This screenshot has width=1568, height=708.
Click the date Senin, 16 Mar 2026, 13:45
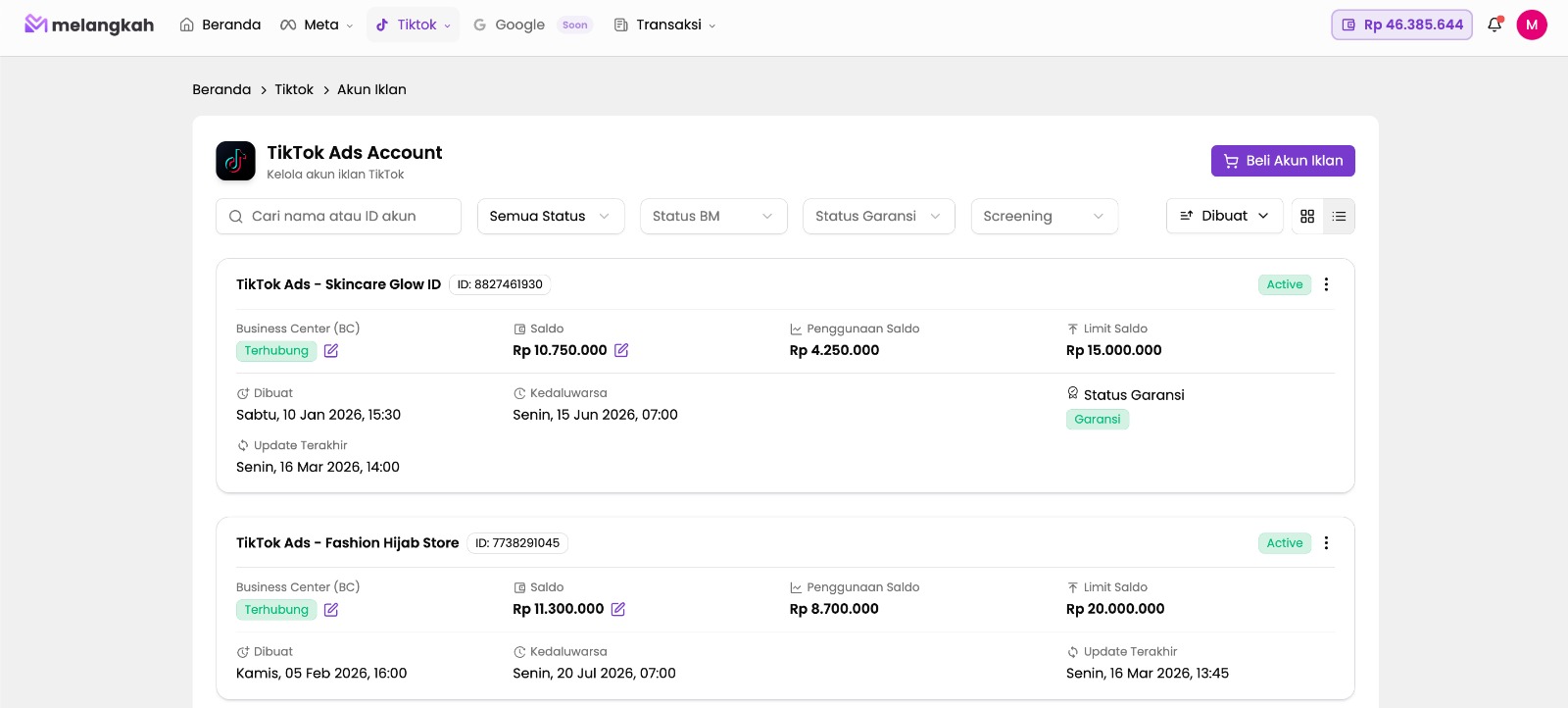1148,674
